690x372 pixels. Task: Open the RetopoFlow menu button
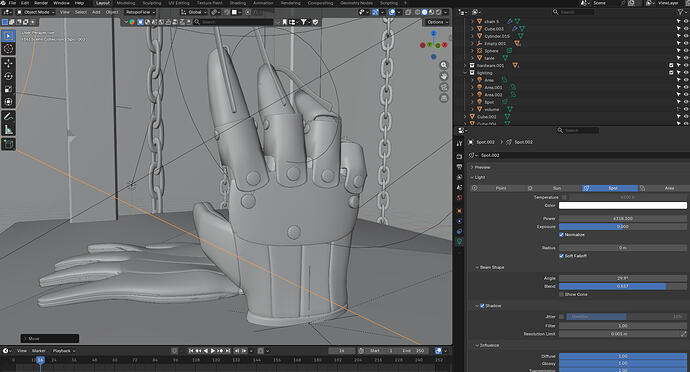[140, 12]
